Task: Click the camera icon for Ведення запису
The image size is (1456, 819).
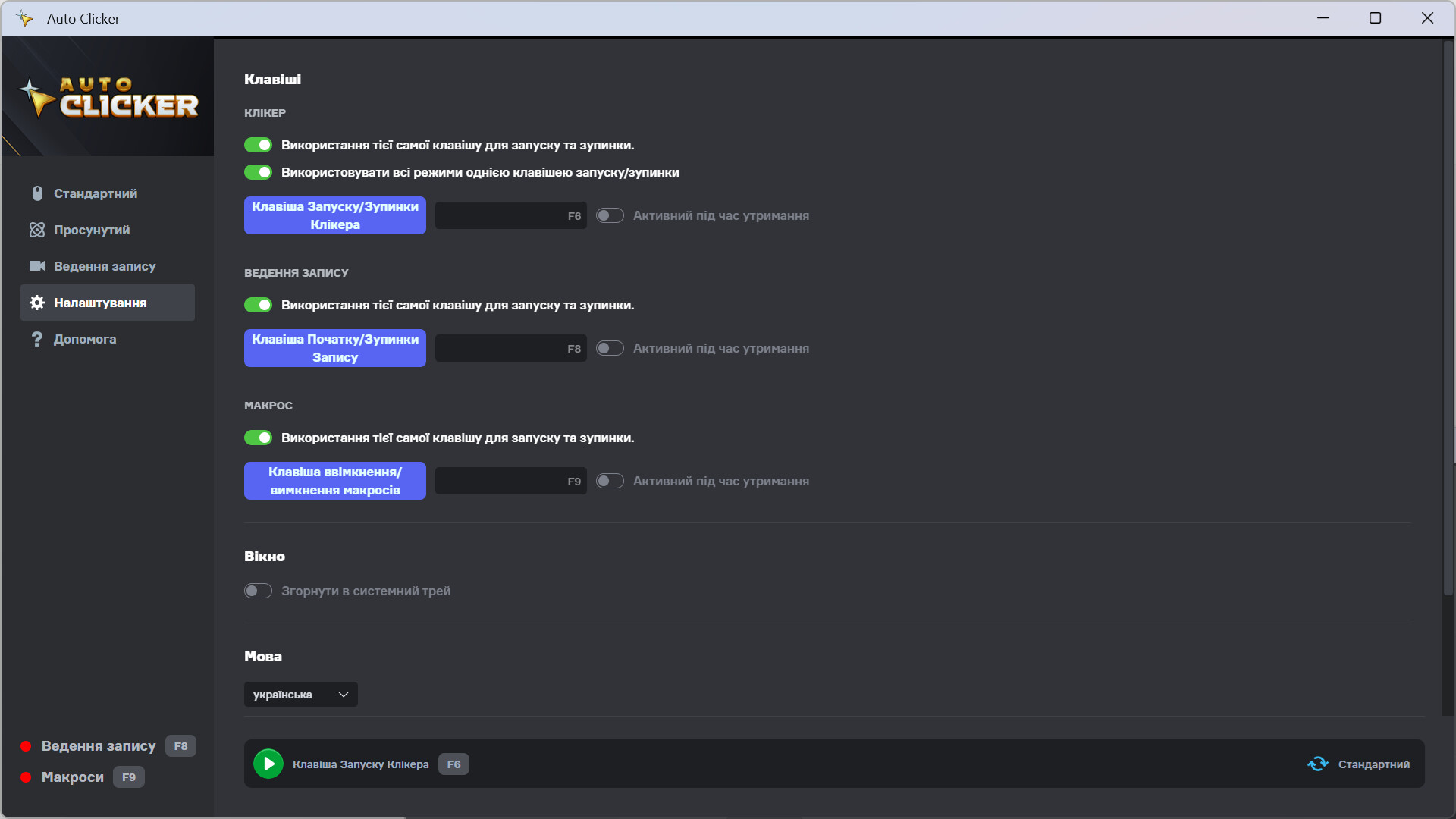Action: (x=37, y=266)
